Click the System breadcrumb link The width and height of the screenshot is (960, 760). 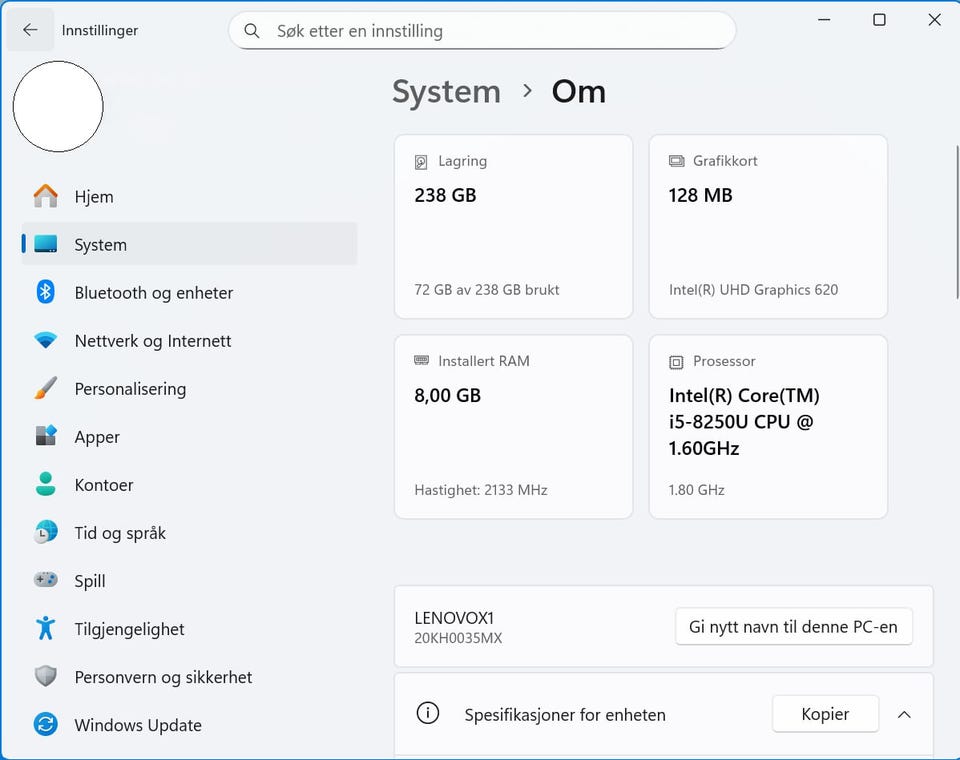[x=446, y=91]
